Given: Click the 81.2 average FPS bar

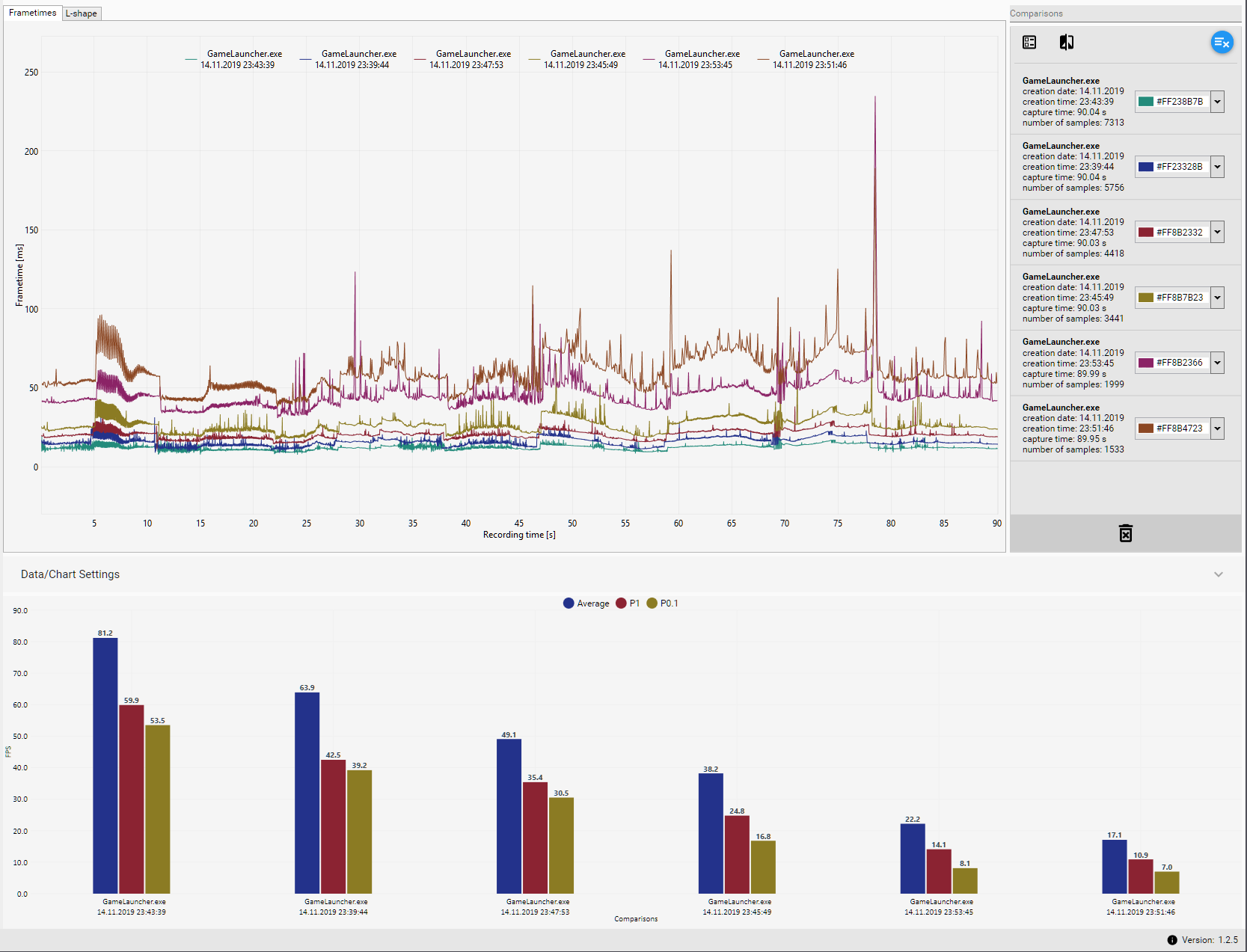Looking at the screenshot, I should click(x=105, y=766).
